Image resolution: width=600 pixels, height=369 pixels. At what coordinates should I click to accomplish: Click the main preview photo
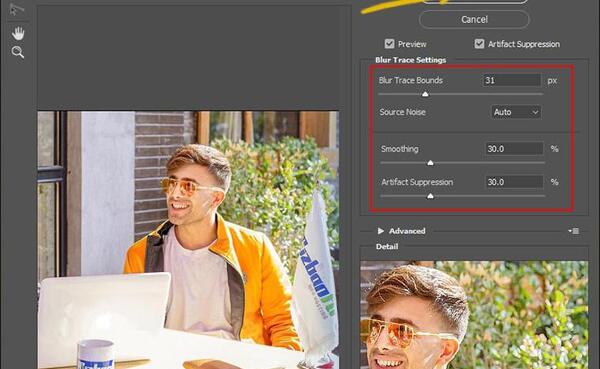[188, 240]
